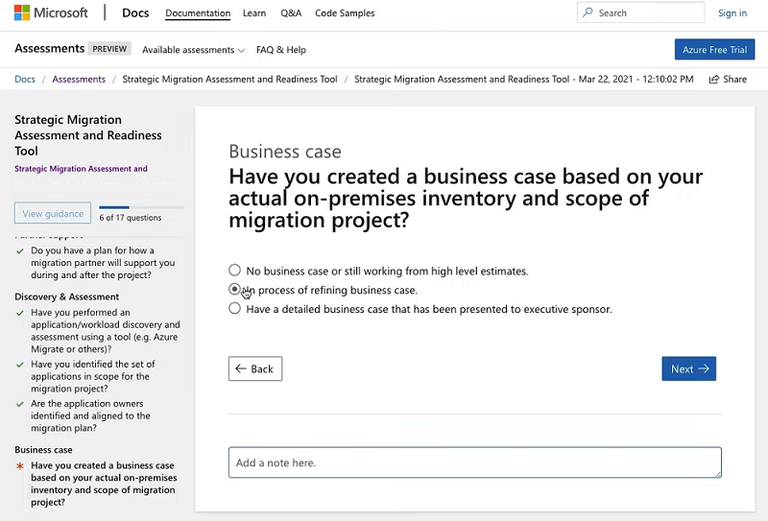Click the Microsoft logo icon
This screenshot has width=768, height=521.
(22, 13)
